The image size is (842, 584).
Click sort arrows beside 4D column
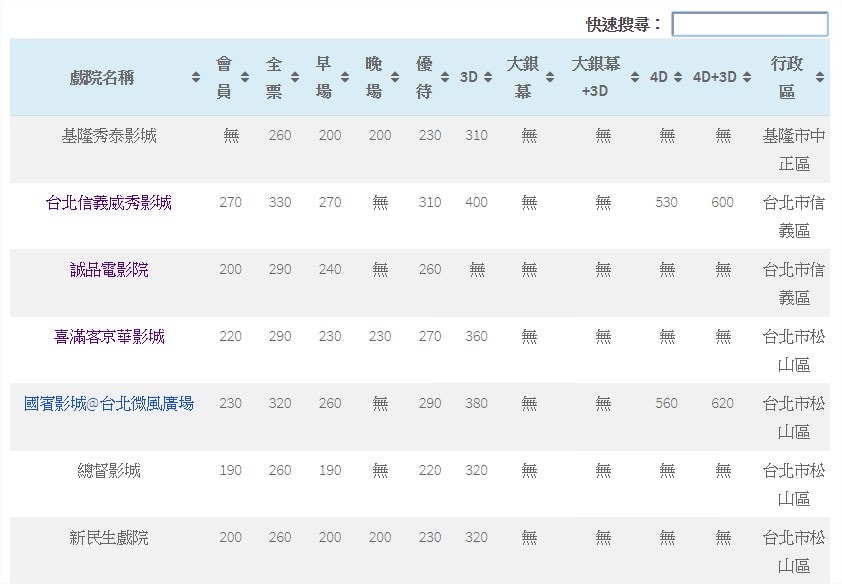pos(678,78)
